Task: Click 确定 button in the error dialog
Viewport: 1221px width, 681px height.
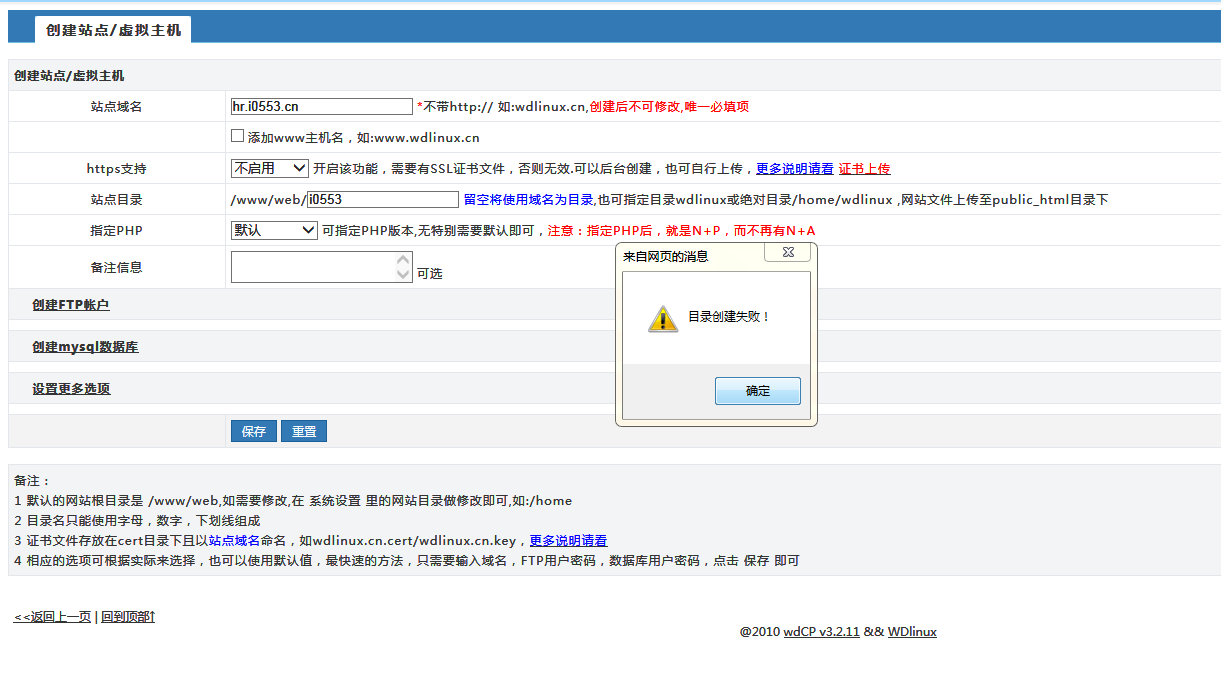Action: [x=757, y=391]
